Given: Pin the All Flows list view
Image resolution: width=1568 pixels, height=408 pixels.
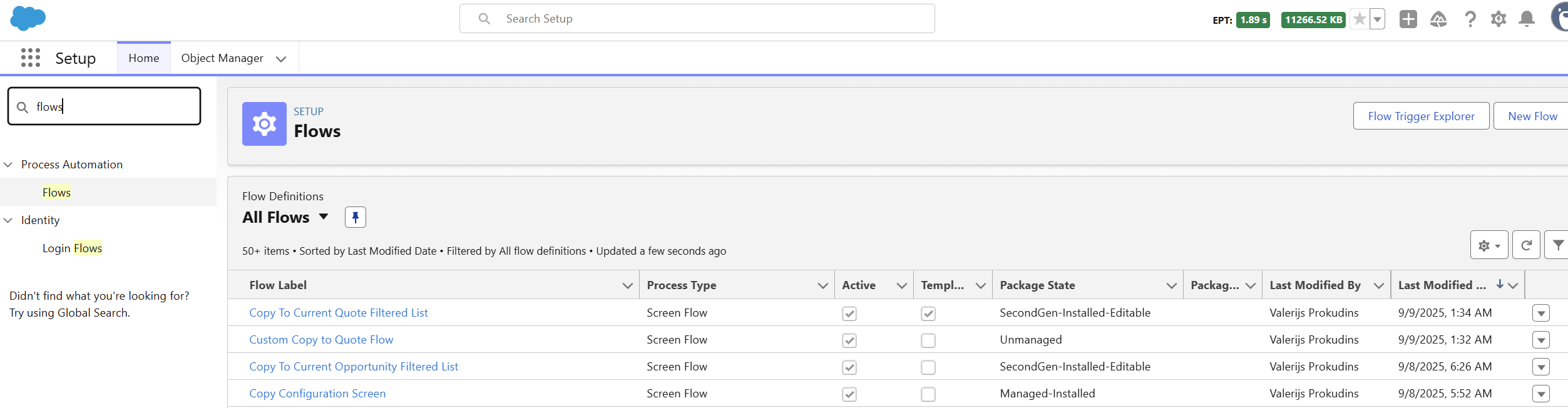Looking at the screenshot, I should [x=356, y=217].
